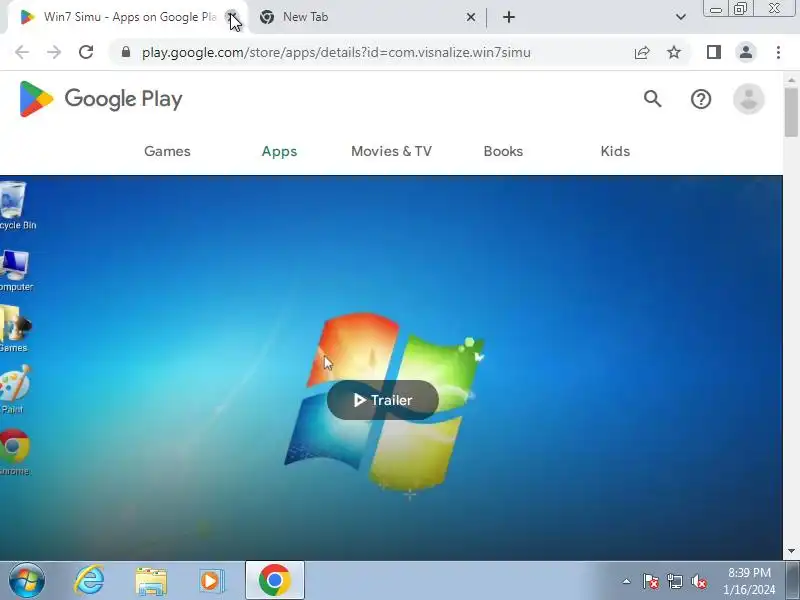Open the Chrome profile avatar
This screenshot has height=600, width=800.
click(746, 52)
